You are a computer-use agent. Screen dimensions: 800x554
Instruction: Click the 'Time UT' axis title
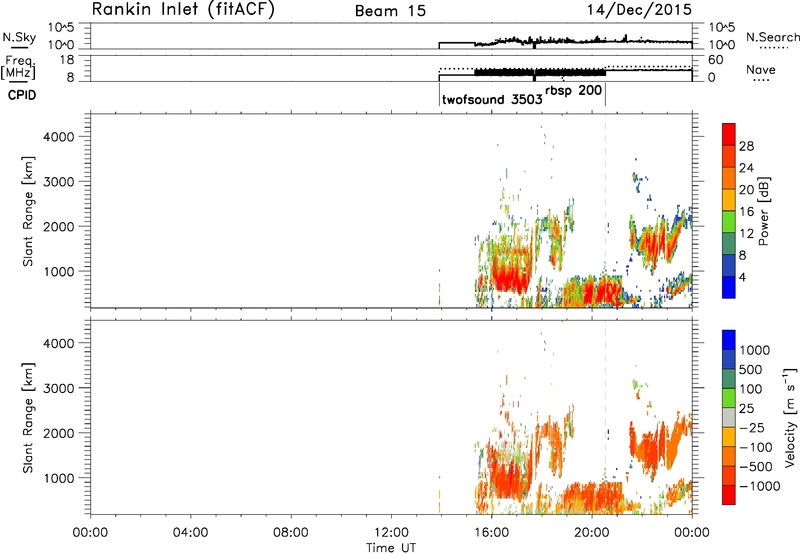tap(391, 548)
